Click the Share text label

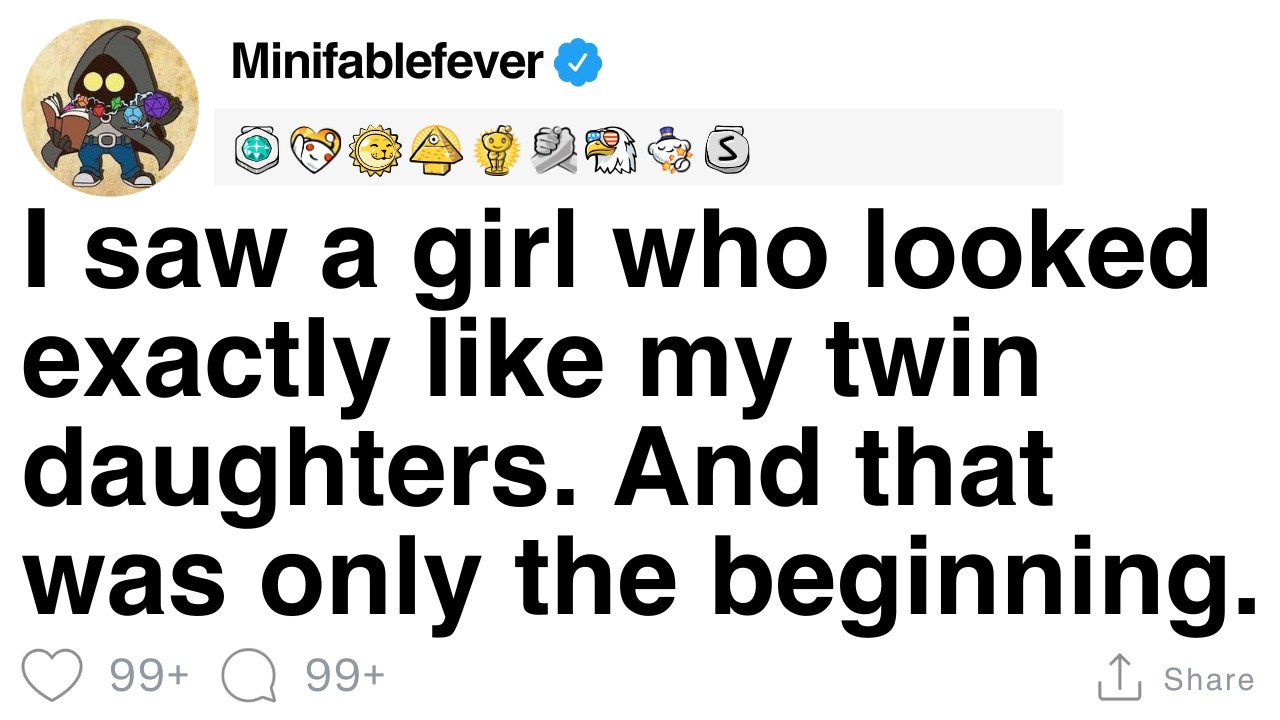point(1209,679)
